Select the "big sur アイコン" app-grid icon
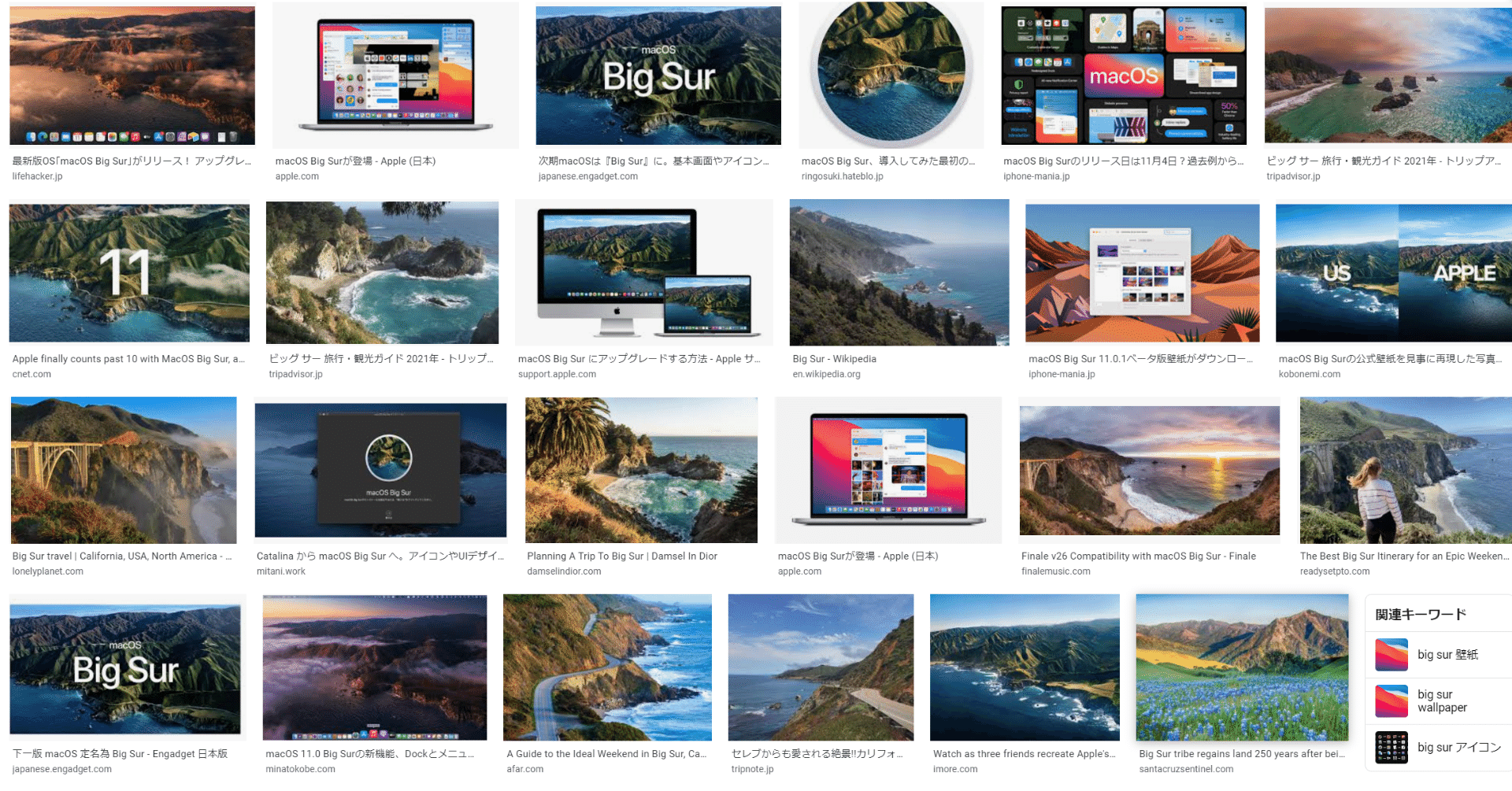This screenshot has height=791, width=1512. point(1392,748)
